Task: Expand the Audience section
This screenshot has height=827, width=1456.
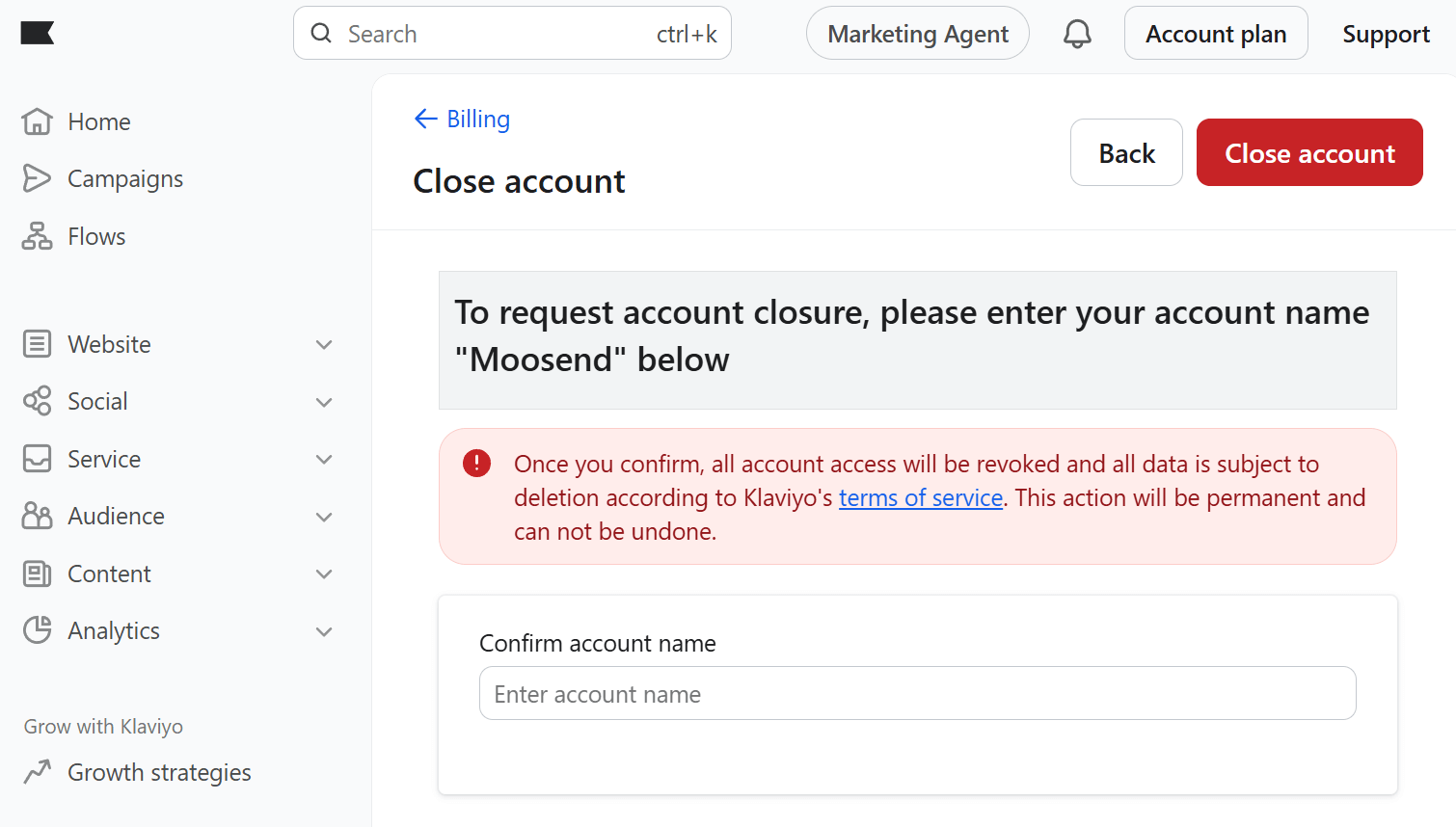Action: 323,517
